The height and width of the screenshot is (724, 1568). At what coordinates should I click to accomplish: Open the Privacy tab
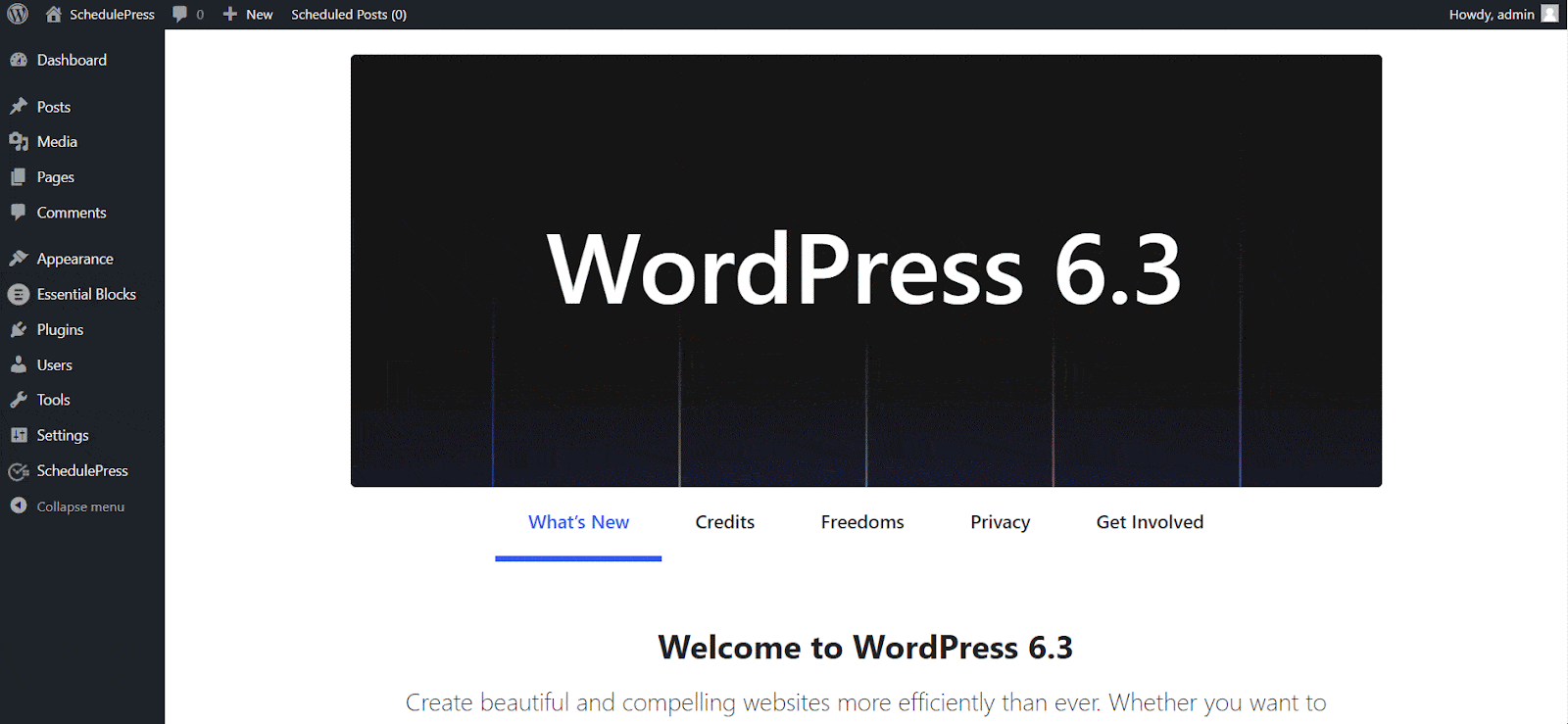(x=1000, y=522)
